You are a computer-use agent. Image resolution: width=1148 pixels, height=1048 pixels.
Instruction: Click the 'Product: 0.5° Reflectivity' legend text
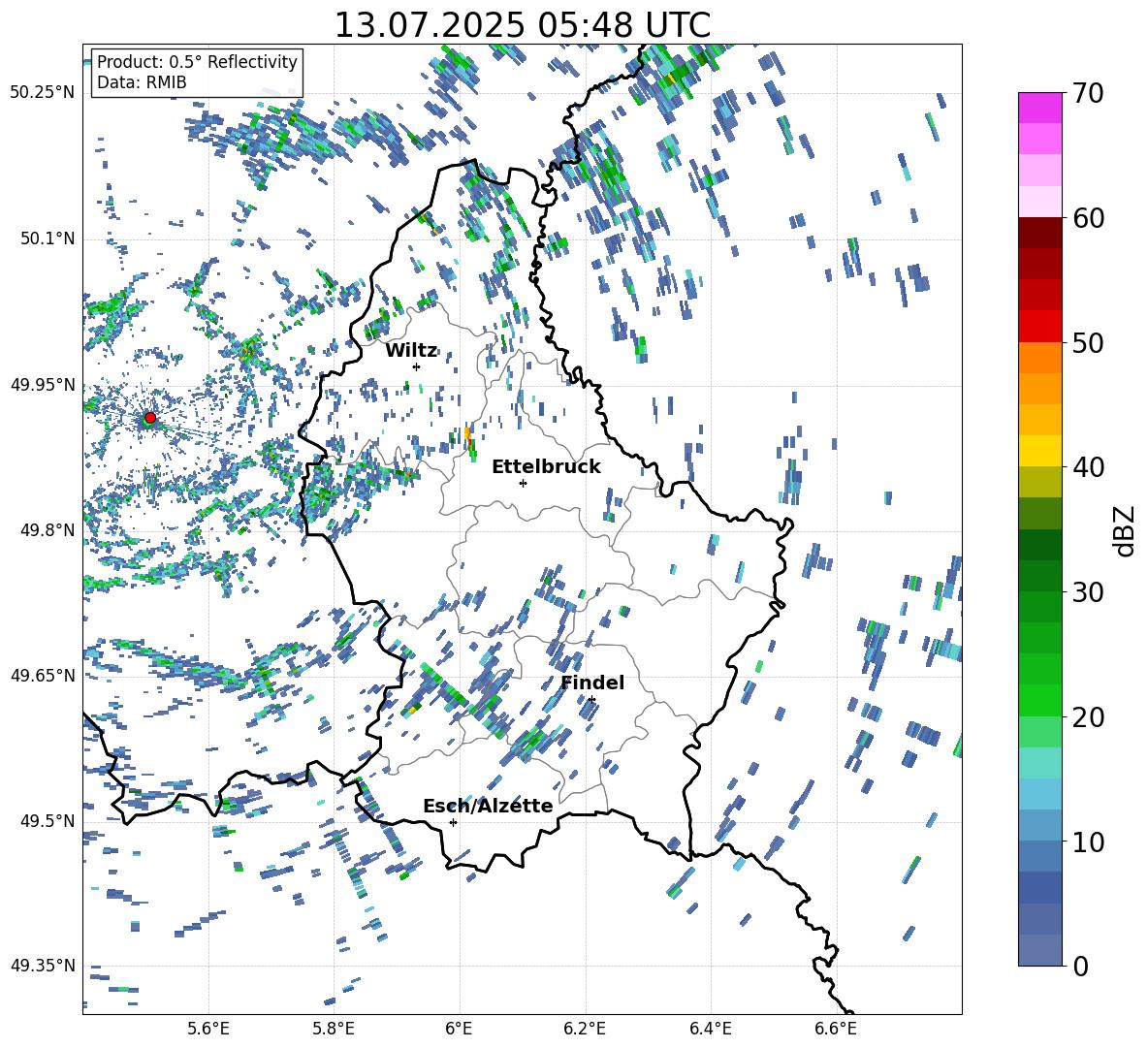coord(197,61)
